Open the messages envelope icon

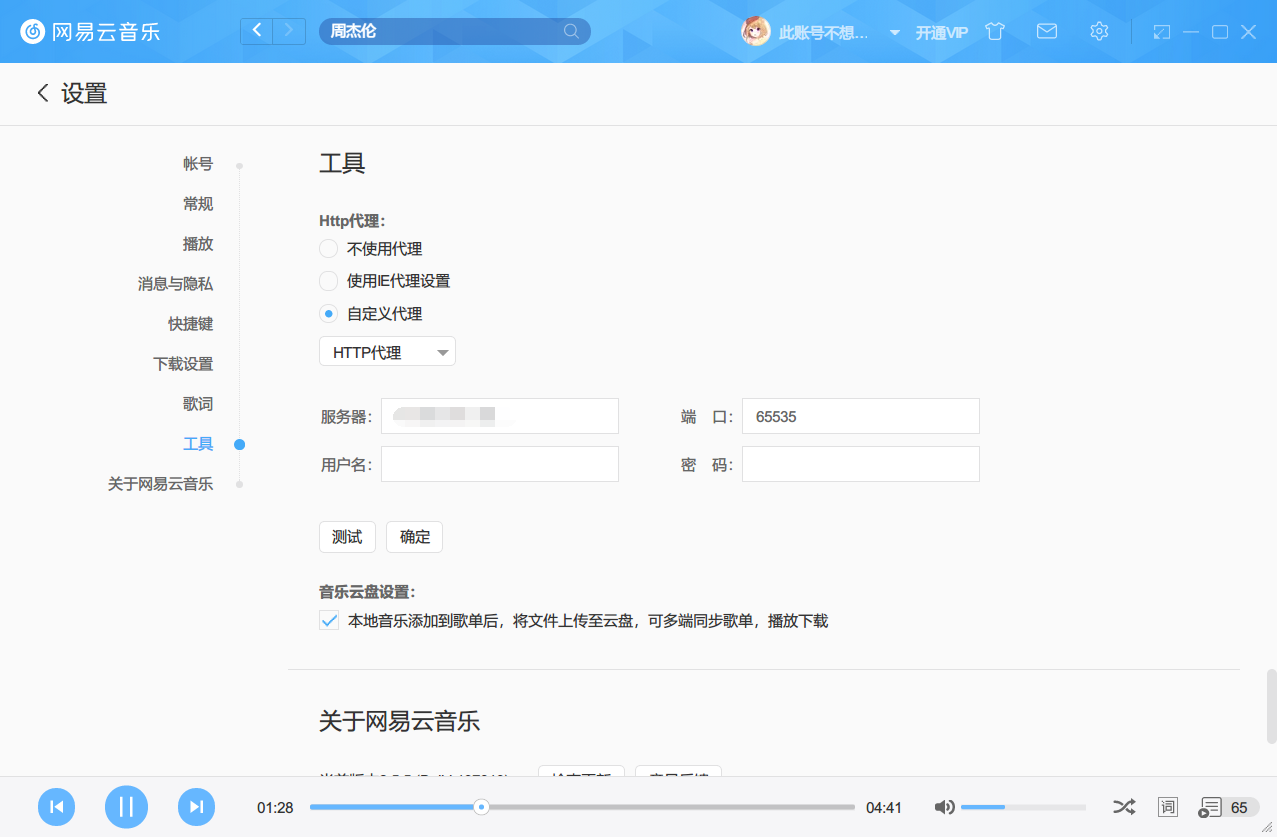coord(1047,31)
